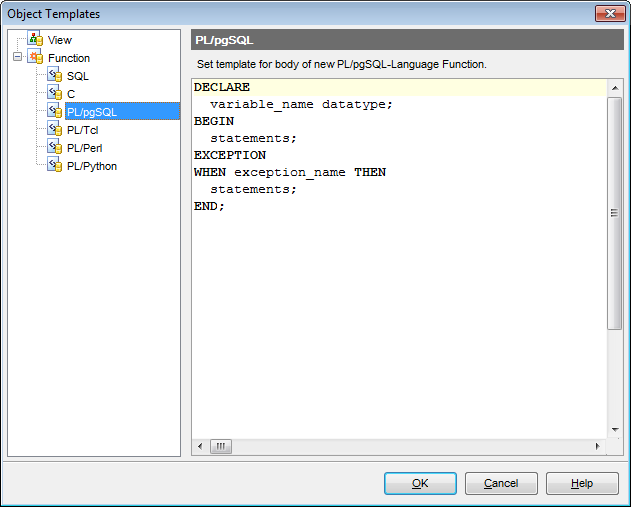Select the PL/Perl template item

(x=85, y=148)
